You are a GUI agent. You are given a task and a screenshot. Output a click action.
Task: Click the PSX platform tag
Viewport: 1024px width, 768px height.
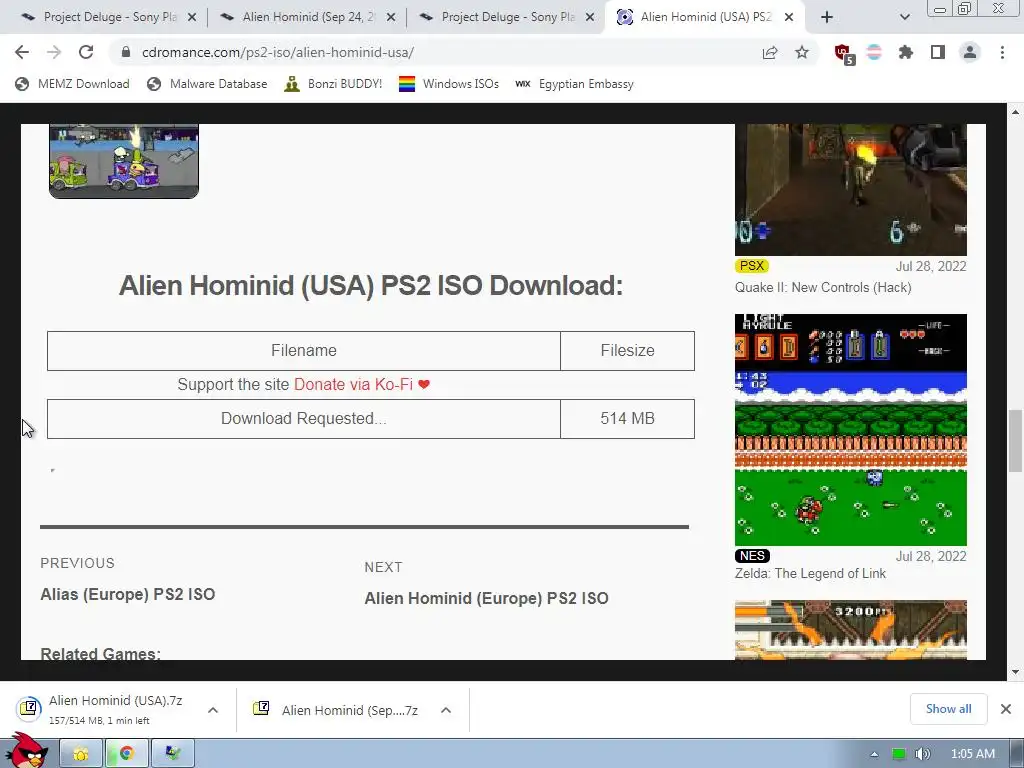[x=752, y=266]
